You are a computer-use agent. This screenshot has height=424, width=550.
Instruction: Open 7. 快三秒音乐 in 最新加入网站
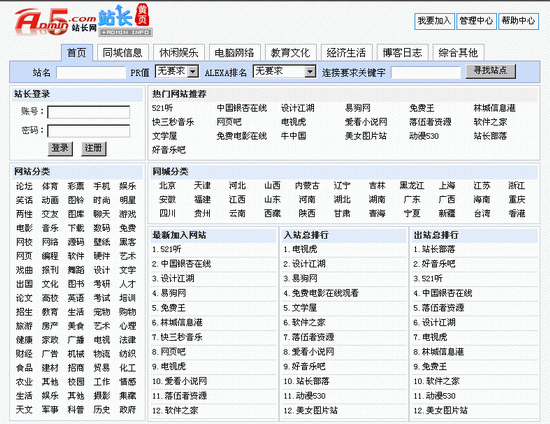pyautogui.click(x=177, y=337)
